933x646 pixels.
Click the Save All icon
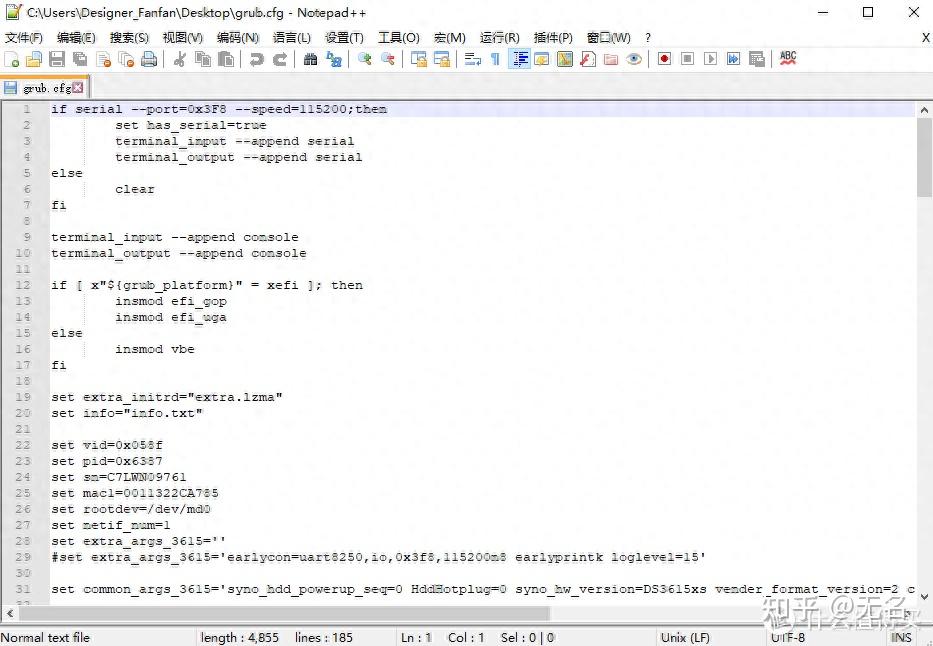click(x=80, y=59)
